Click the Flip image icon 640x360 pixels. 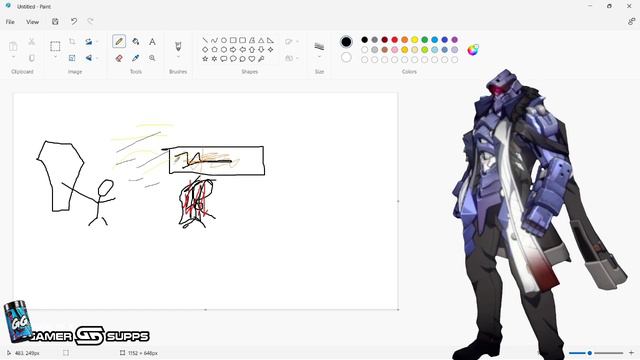(x=89, y=58)
